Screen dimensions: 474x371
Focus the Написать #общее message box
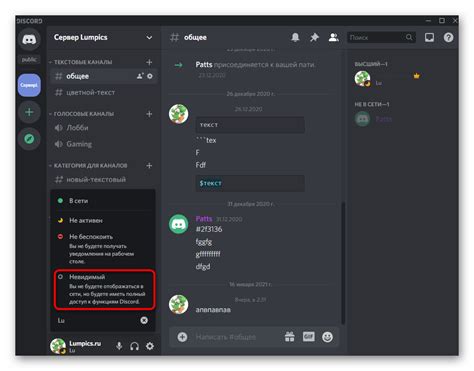tap(235, 337)
